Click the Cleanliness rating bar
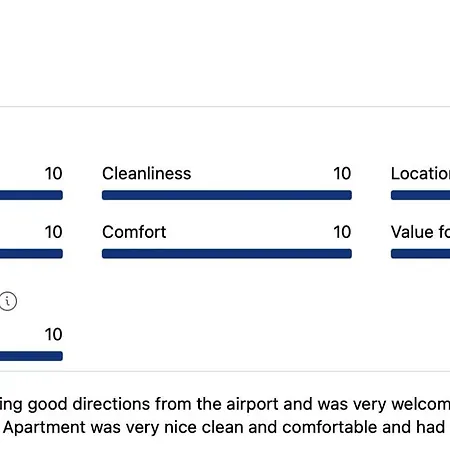Image resolution: width=450 pixels, height=450 pixels. coord(227,195)
